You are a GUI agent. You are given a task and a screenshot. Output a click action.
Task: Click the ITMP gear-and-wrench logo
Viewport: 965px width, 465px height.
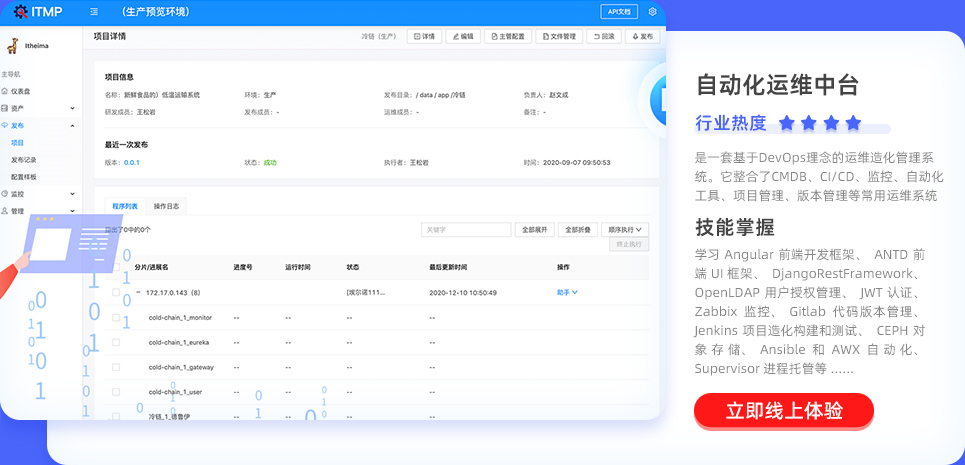click(x=20, y=11)
